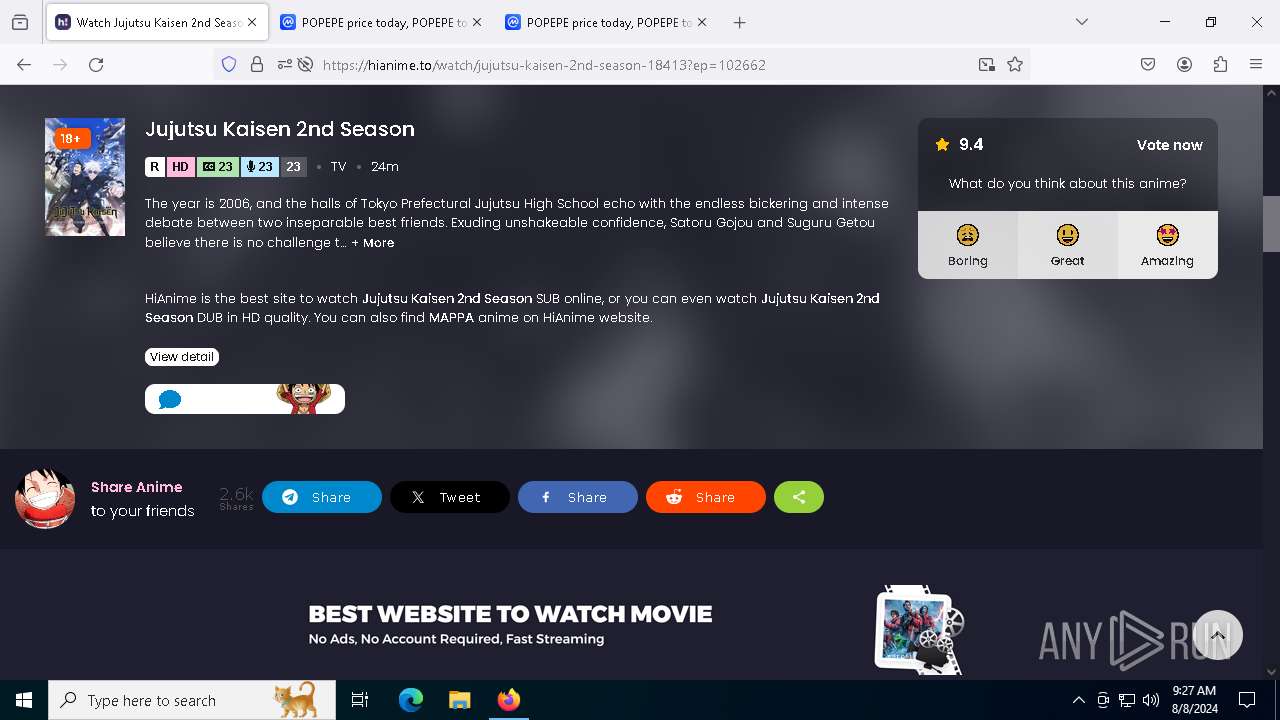1280x720 pixels.
Task: Rate the anime as Boring
Action: 967,245
